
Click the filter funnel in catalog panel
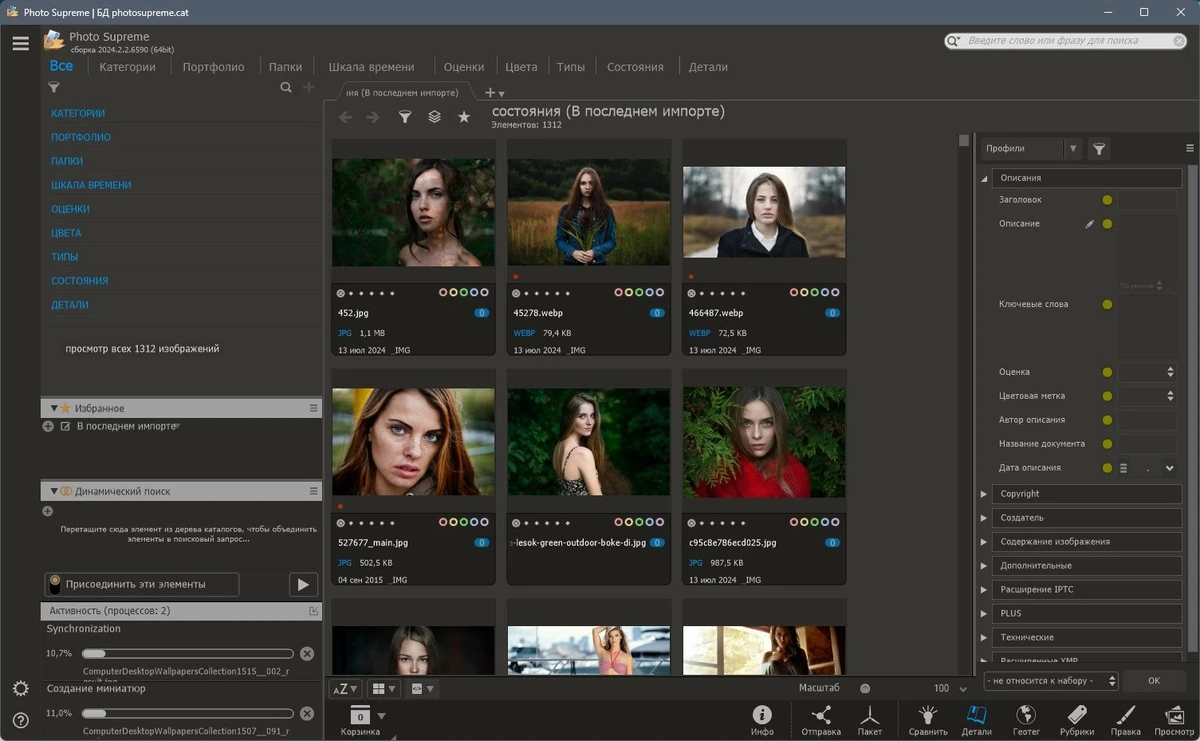(x=54, y=88)
